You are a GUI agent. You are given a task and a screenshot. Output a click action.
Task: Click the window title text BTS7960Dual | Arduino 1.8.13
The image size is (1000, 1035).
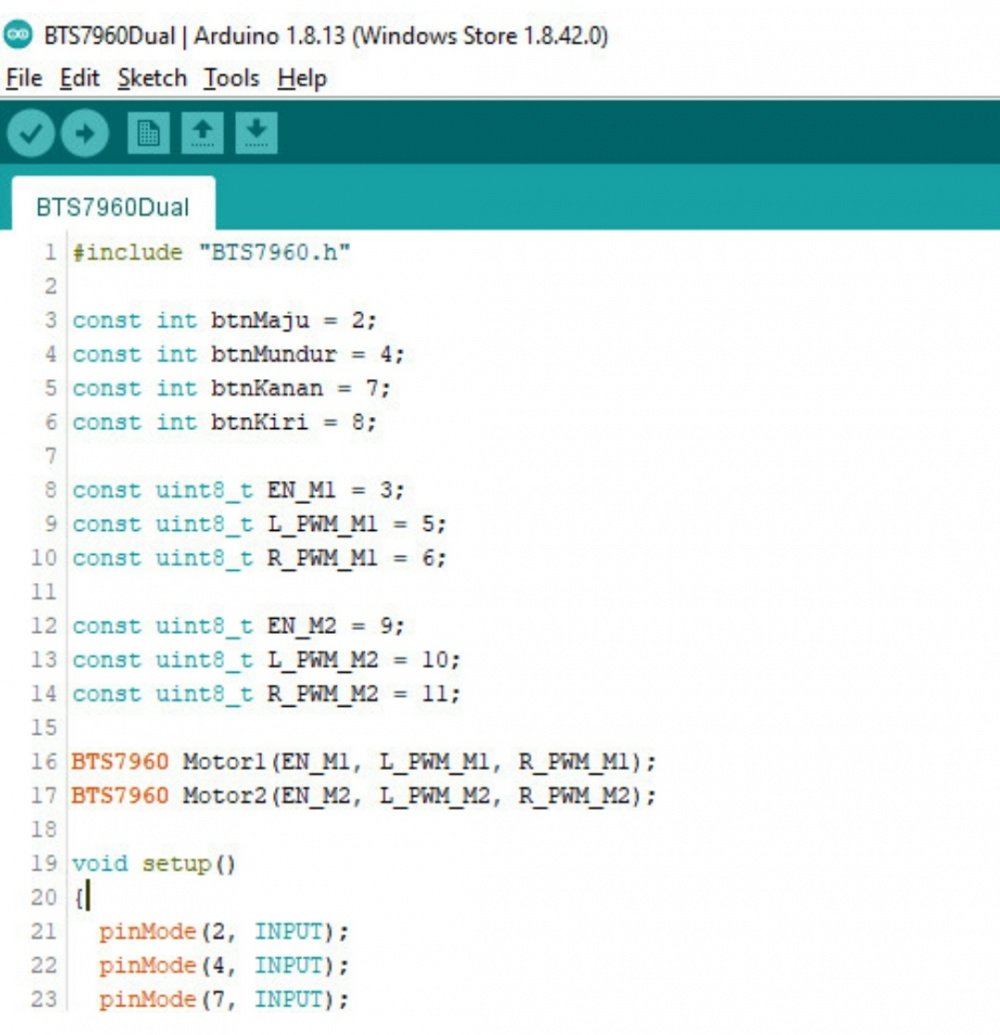pos(194,35)
